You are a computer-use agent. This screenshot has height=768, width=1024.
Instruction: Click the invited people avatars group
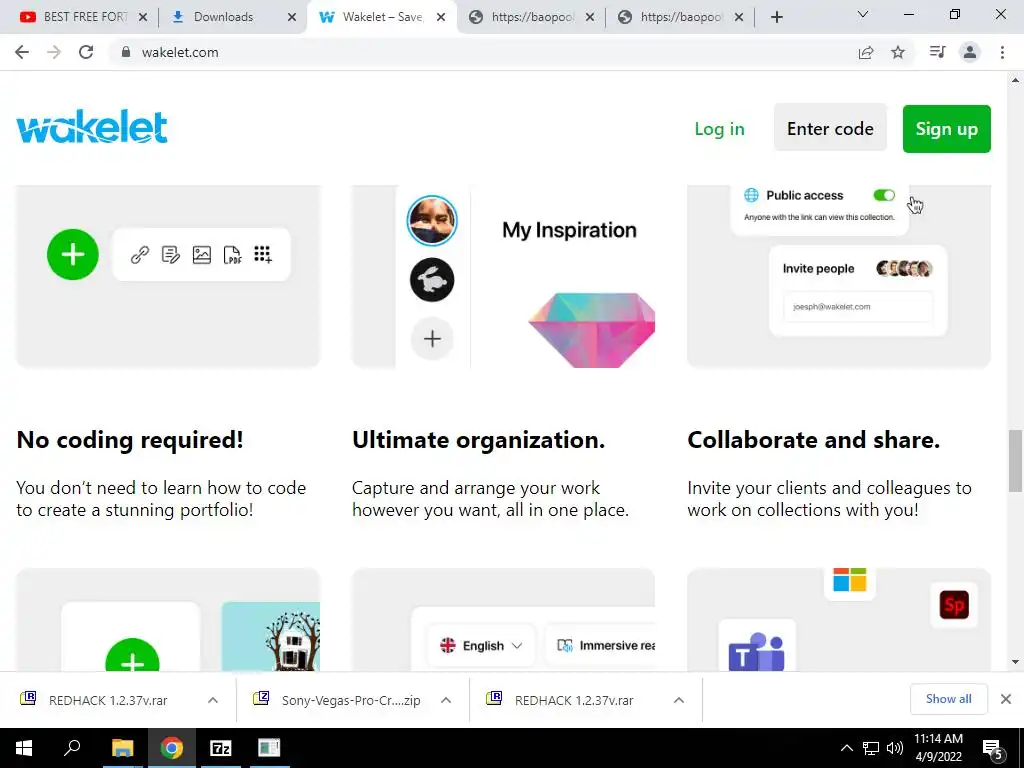904,268
